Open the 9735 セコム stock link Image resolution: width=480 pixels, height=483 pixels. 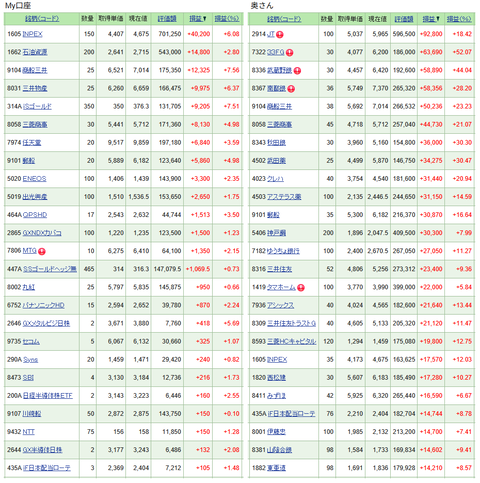click(x=31, y=342)
